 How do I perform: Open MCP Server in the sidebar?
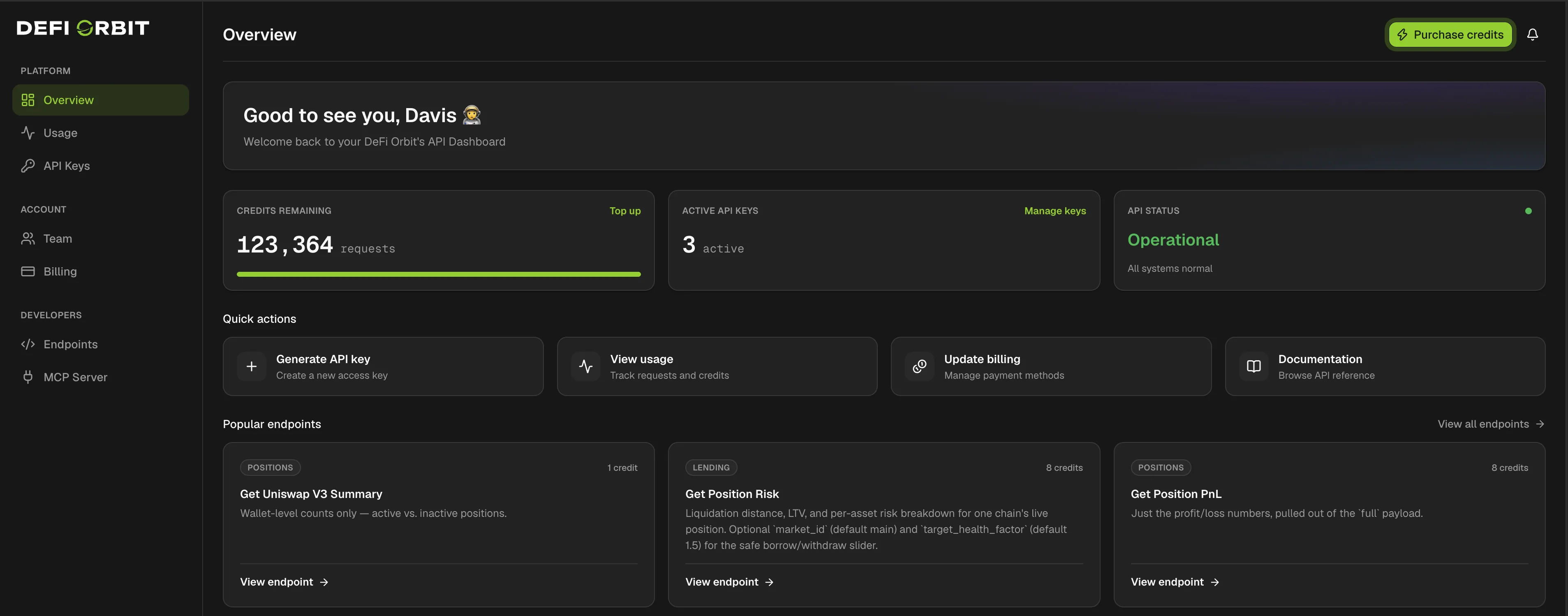point(100,377)
